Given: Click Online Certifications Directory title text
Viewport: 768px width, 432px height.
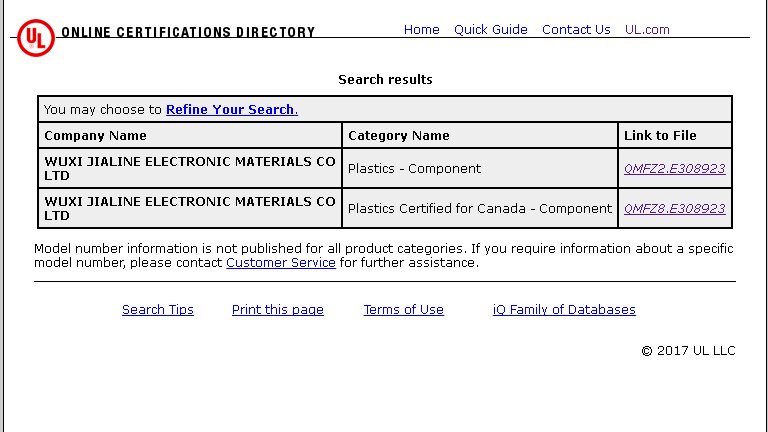Looking at the screenshot, I should [188, 33].
